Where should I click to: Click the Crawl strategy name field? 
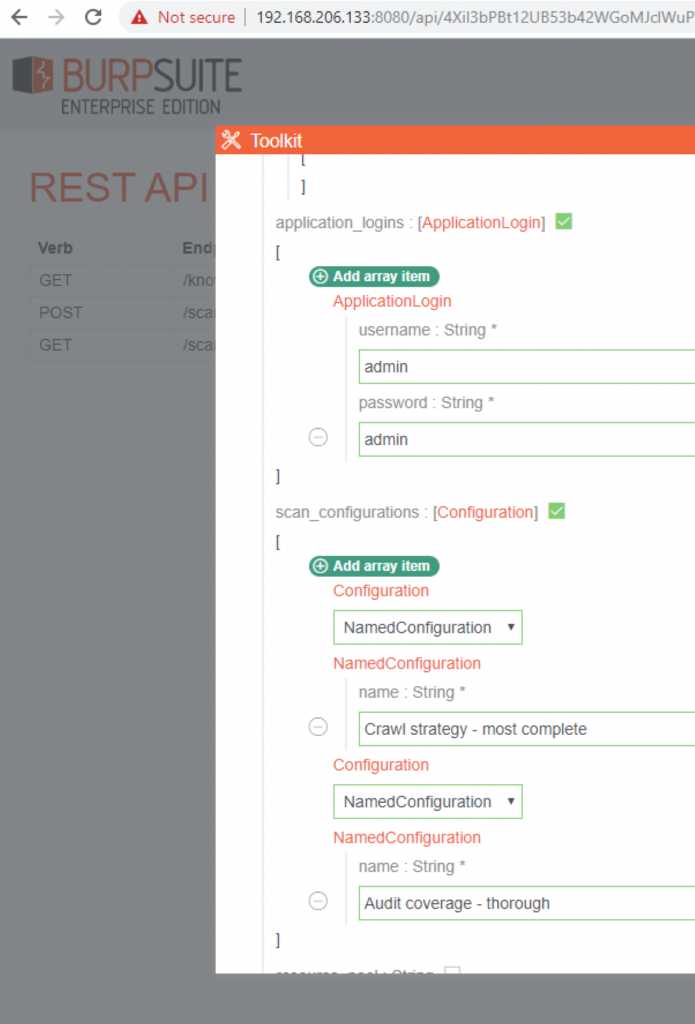click(x=526, y=729)
